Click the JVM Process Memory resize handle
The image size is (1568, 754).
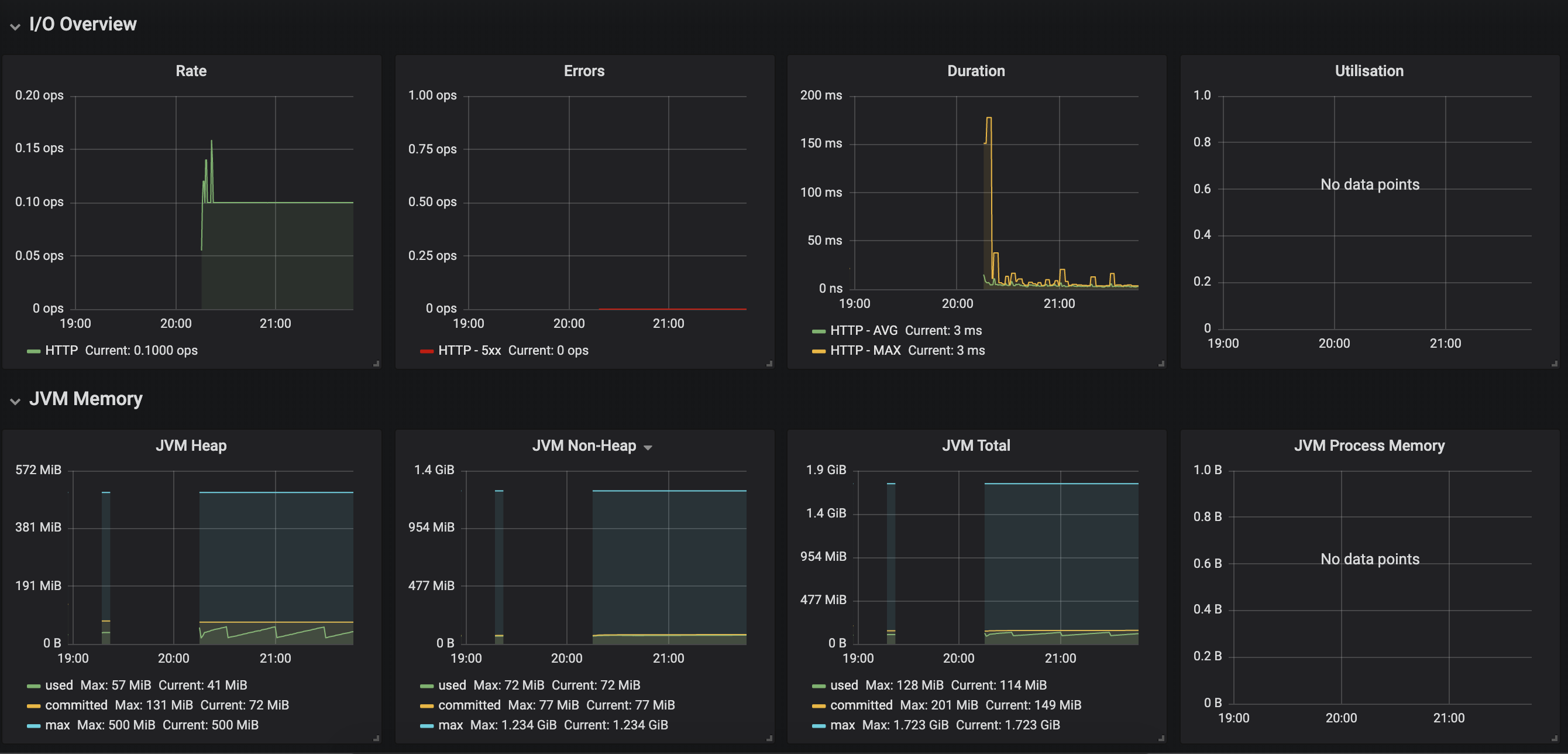(x=1555, y=738)
